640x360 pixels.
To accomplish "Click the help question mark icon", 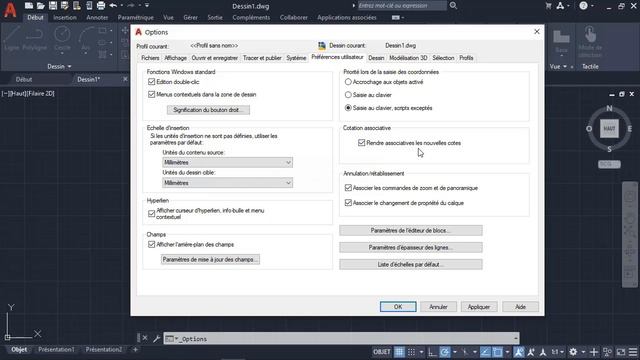I will pyautogui.click(x=583, y=6).
